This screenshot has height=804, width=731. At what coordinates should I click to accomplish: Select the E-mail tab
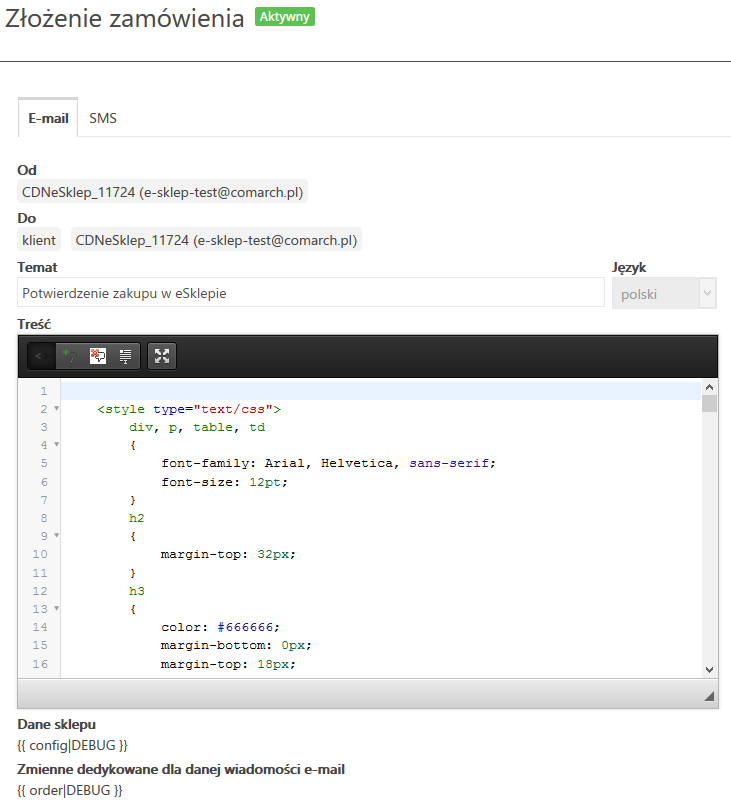tap(48, 118)
